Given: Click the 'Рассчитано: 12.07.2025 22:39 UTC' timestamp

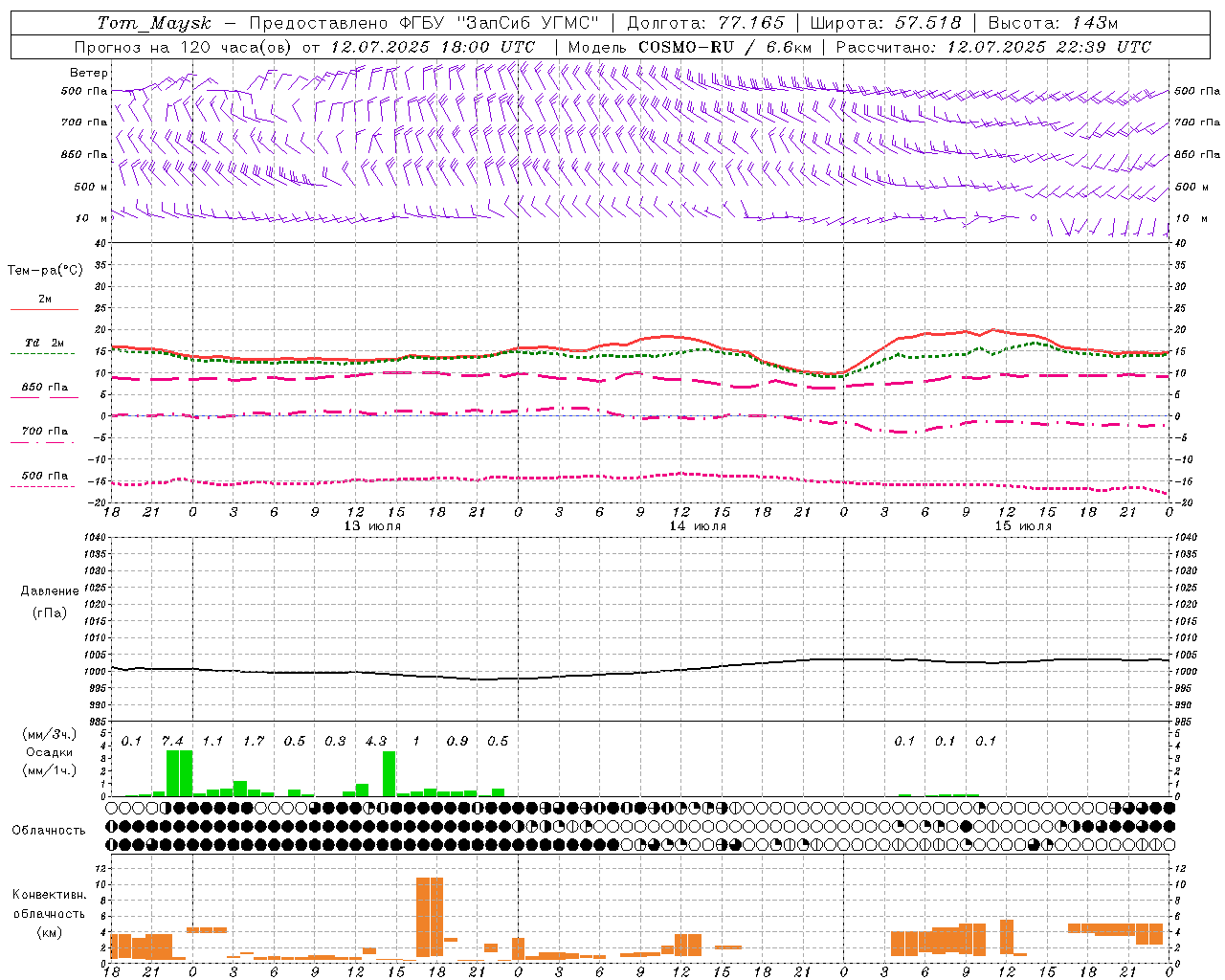Looking at the screenshot, I should coord(993,47).
